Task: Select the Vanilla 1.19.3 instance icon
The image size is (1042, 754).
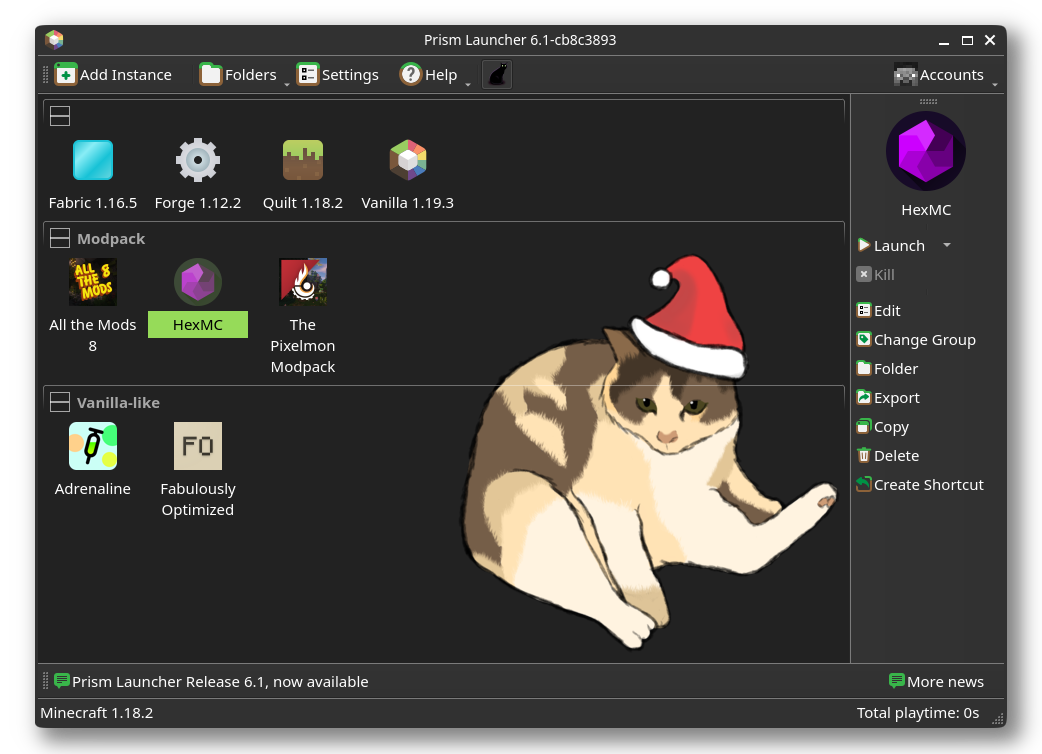Action: tap(407, 160)
